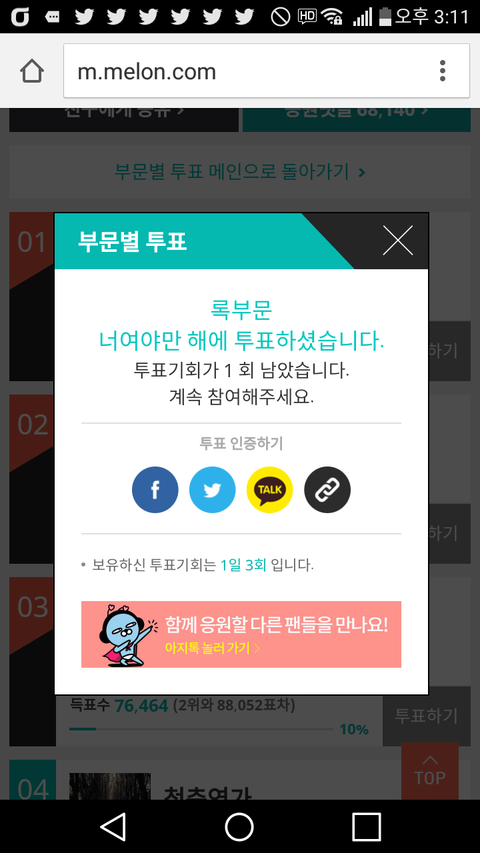Image resolution: width=480 pixels, height=853 pixels.
Task: Tap Android recent apps square button
Action: tap(366, 827)
